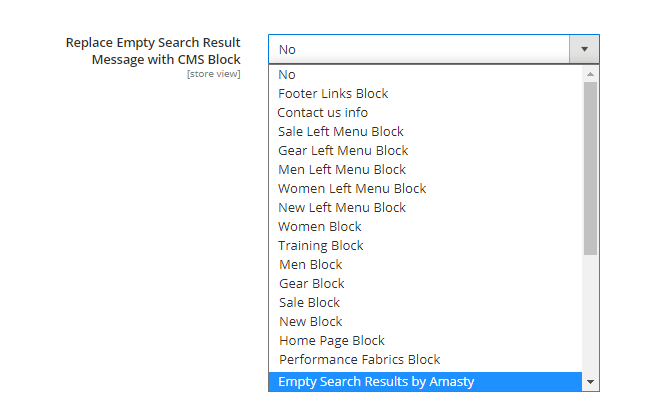665x419 pixels.
Task: Select Contact us info option
Action: 322,112
